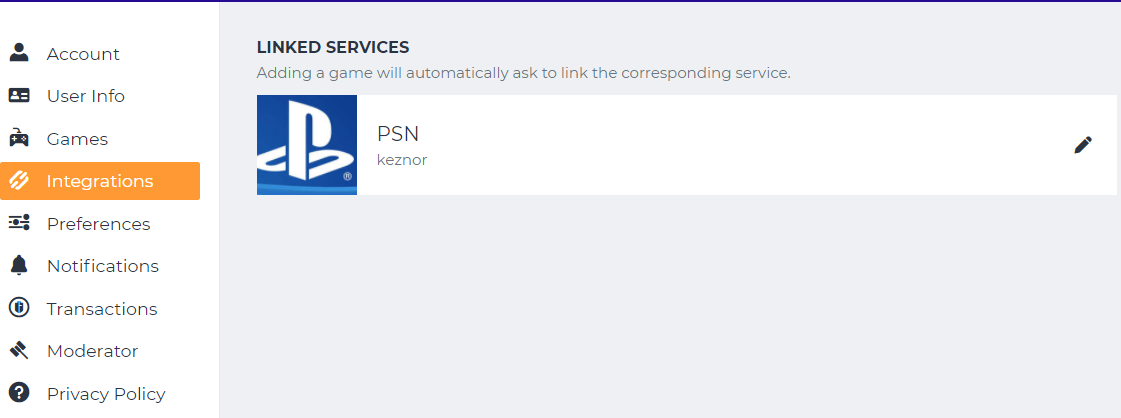The image size is (1121, 418).
Task: Click the Notifications bell icon
Action: pos(19,266)
